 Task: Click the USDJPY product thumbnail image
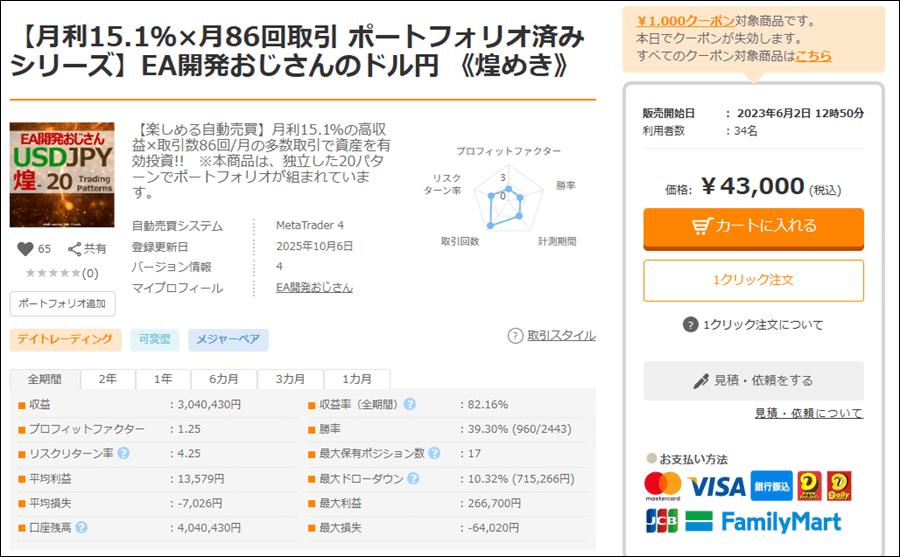tap(62, 174)
